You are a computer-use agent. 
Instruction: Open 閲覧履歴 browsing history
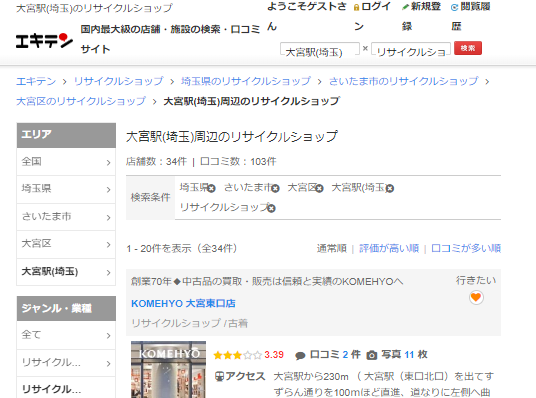coord(470,16)
